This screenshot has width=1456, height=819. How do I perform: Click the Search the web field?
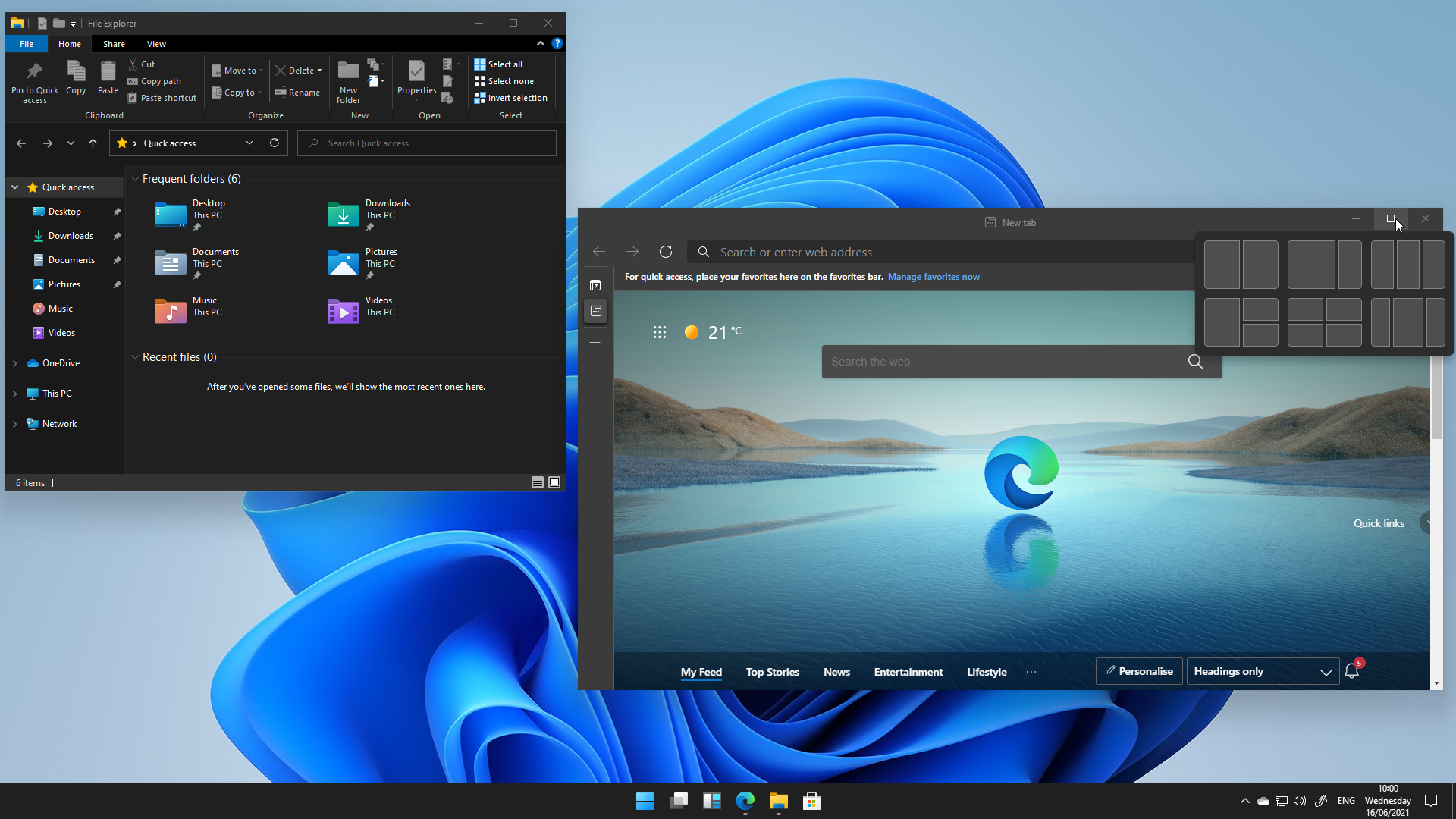pos(986,362)
